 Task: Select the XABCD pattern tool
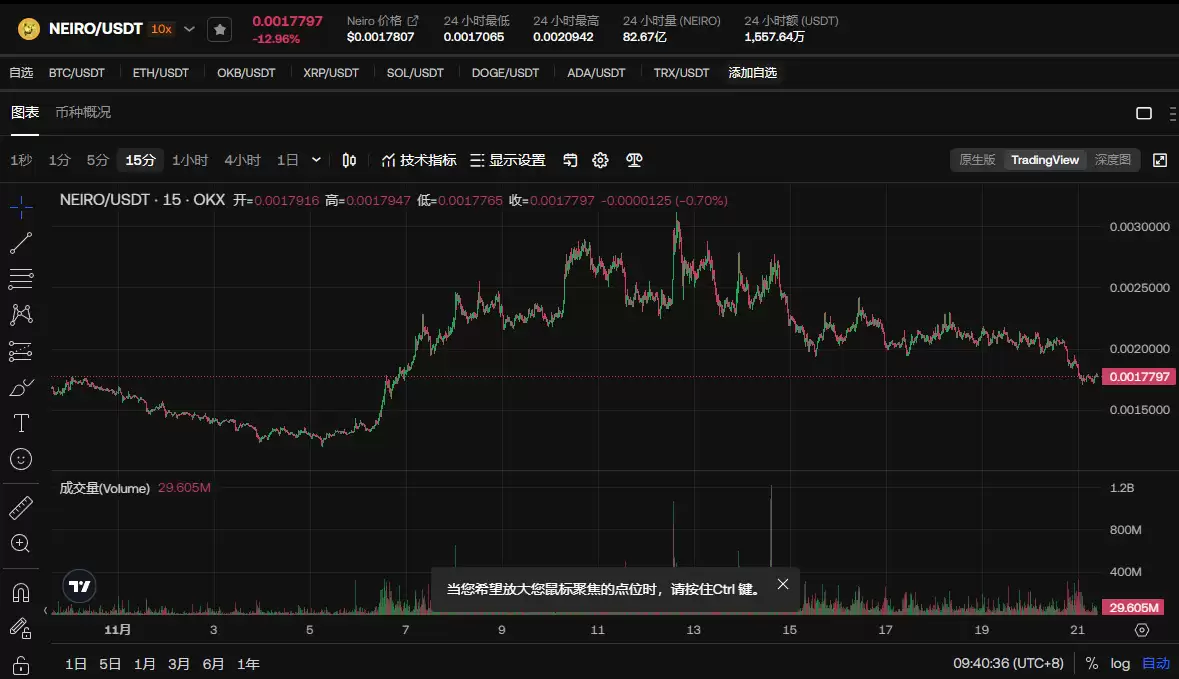click(20, 314)
